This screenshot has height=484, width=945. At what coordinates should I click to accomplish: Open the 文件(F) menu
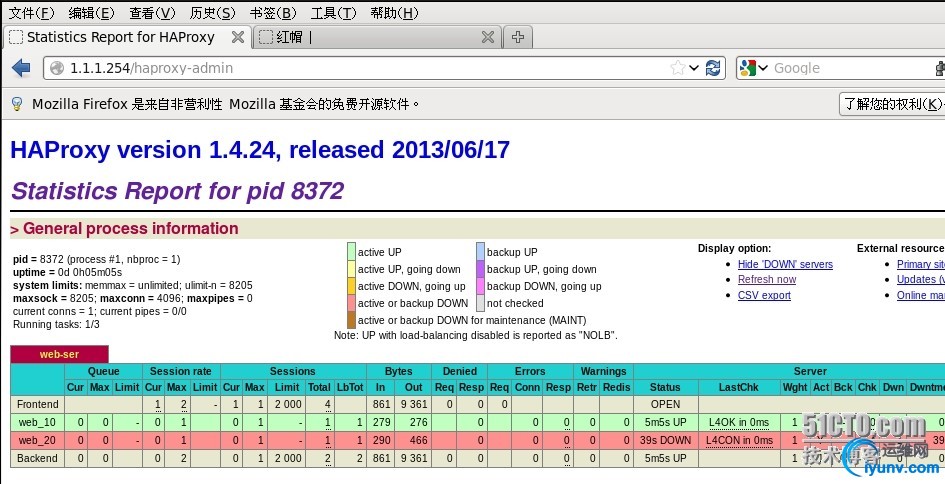coord(31,13)
